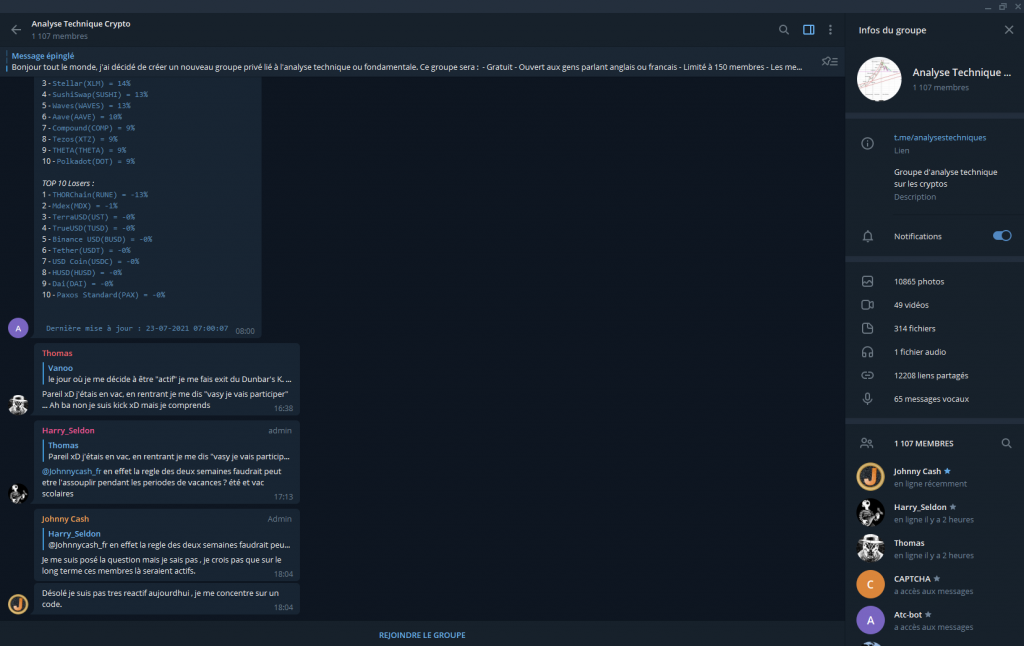This screenshot has height=646, width=1024.
Task: Disable group Notifications
Action: coord(1000,236)
